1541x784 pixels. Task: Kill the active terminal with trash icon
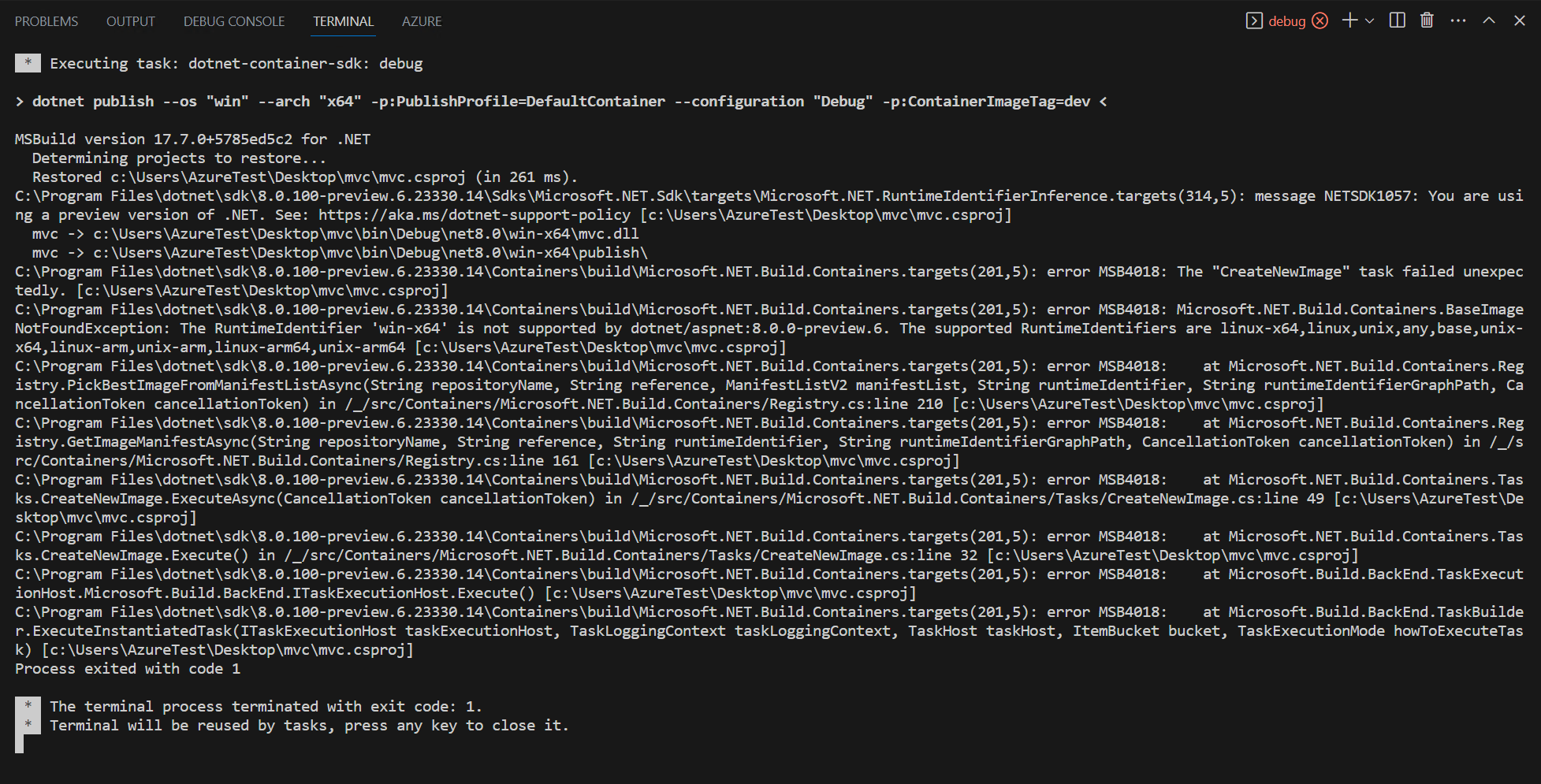click(x=1427, y=20)
